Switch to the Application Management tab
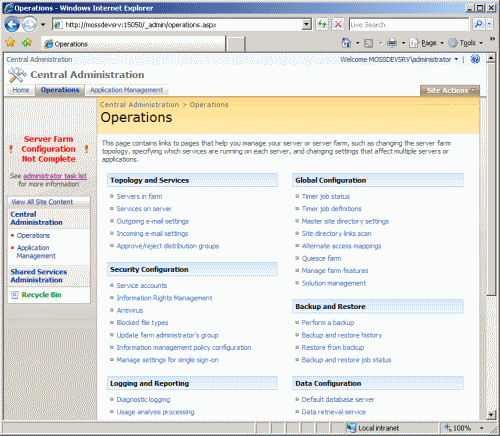This screenshot has width=500, height=436. point(126,90)
